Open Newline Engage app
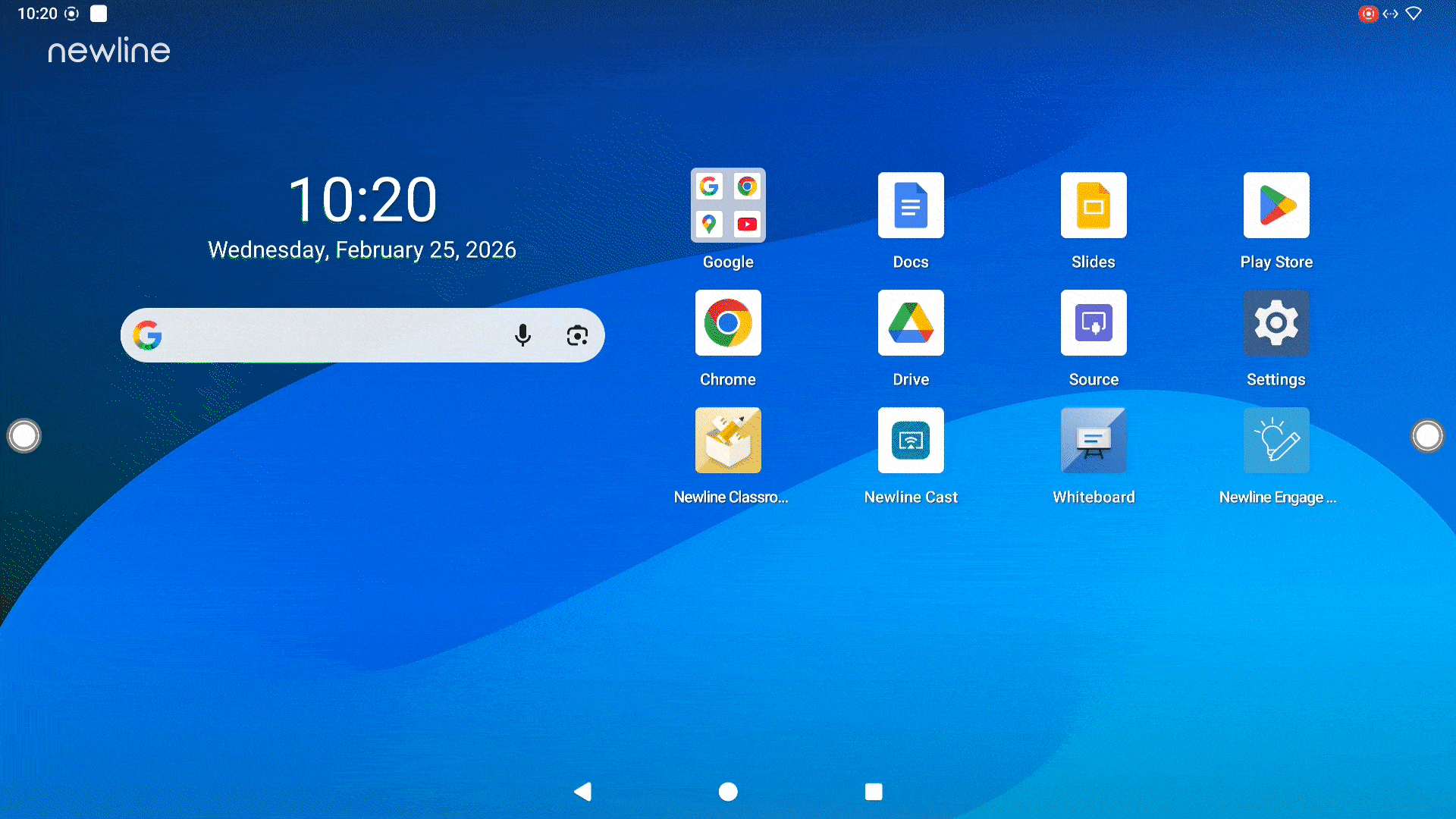 click(x=1276, y=441)
